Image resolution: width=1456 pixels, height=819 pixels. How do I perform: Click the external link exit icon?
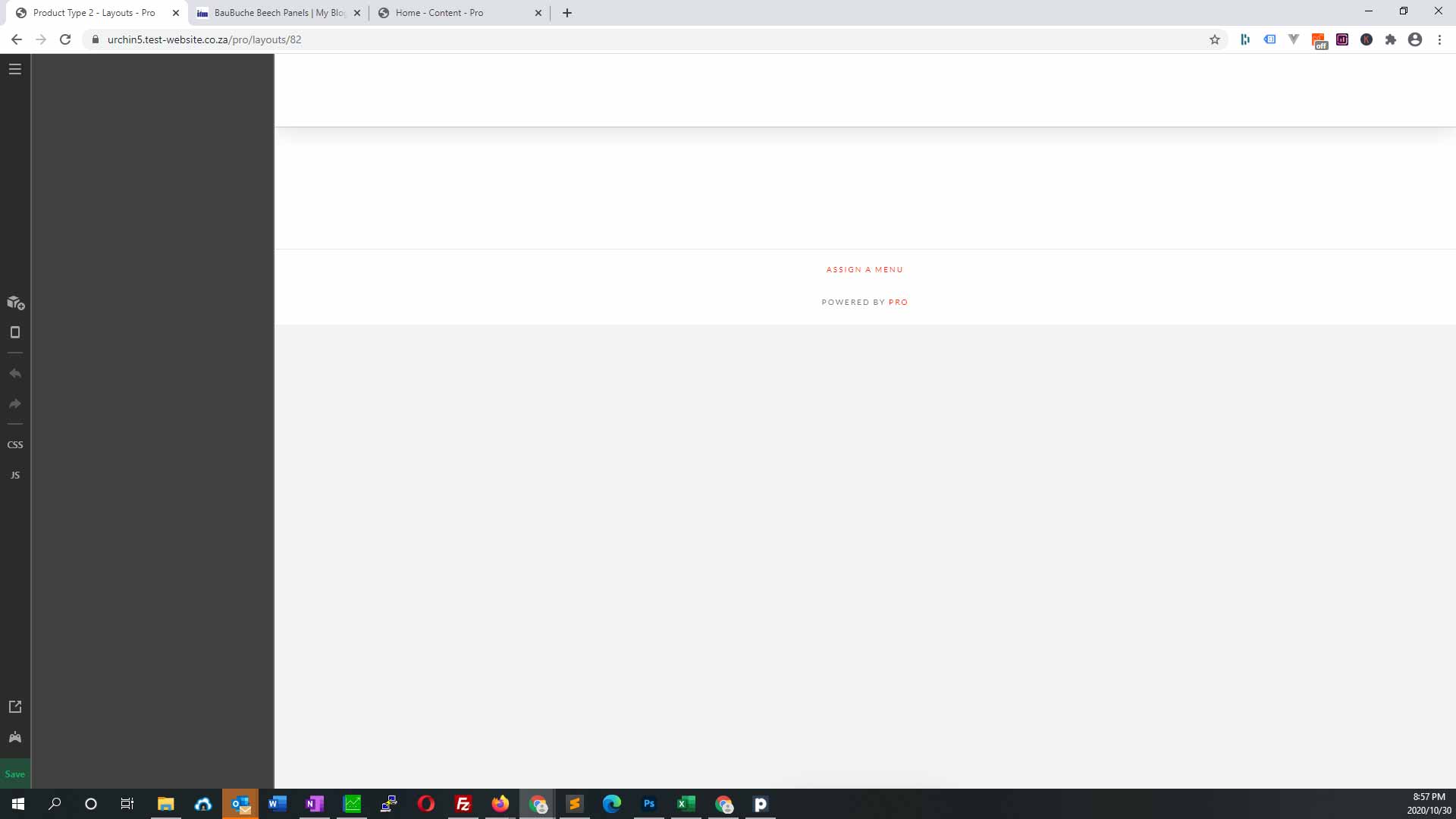point(15,707)
